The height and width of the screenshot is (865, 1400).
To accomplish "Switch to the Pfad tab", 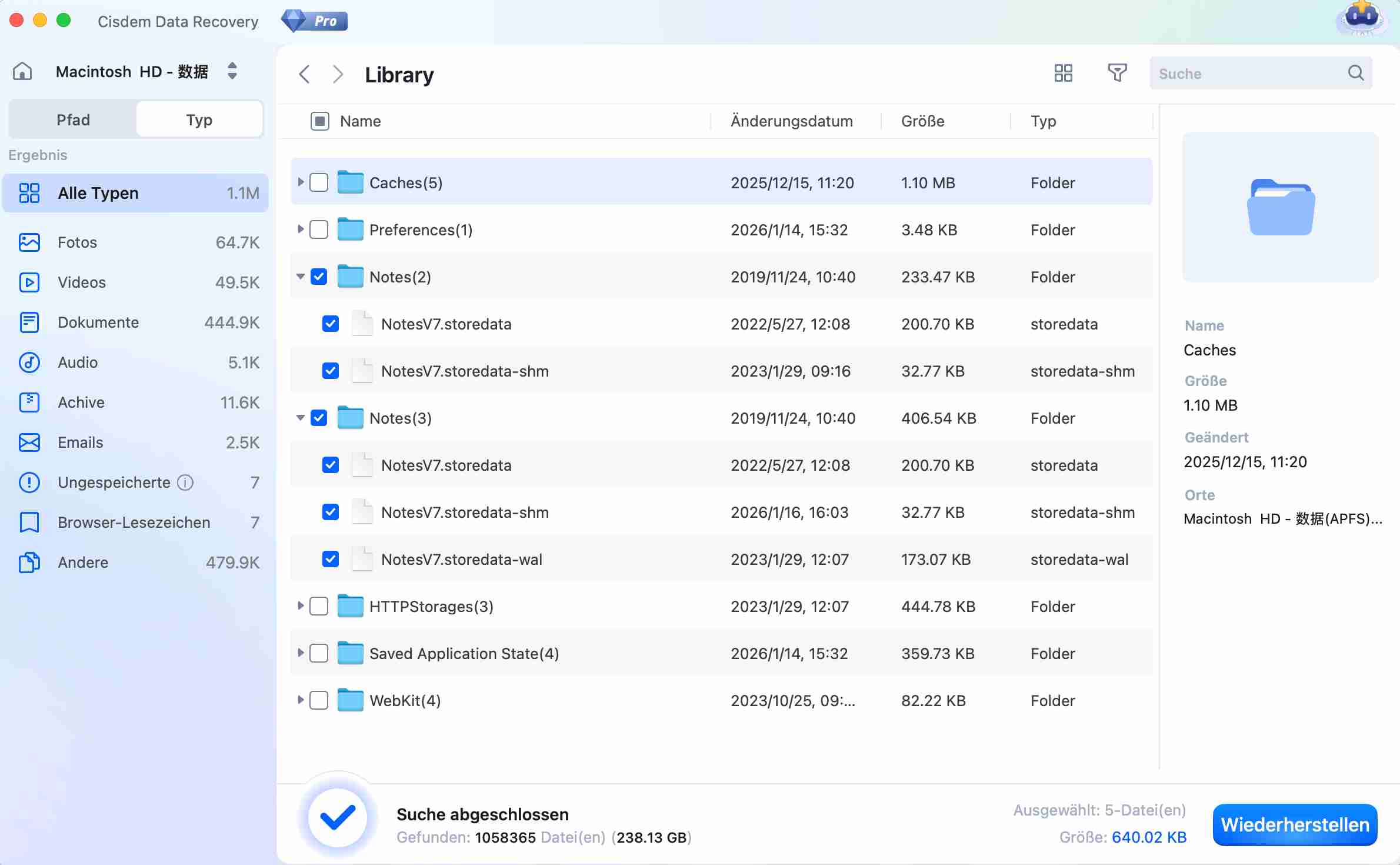I will (73, 120).
